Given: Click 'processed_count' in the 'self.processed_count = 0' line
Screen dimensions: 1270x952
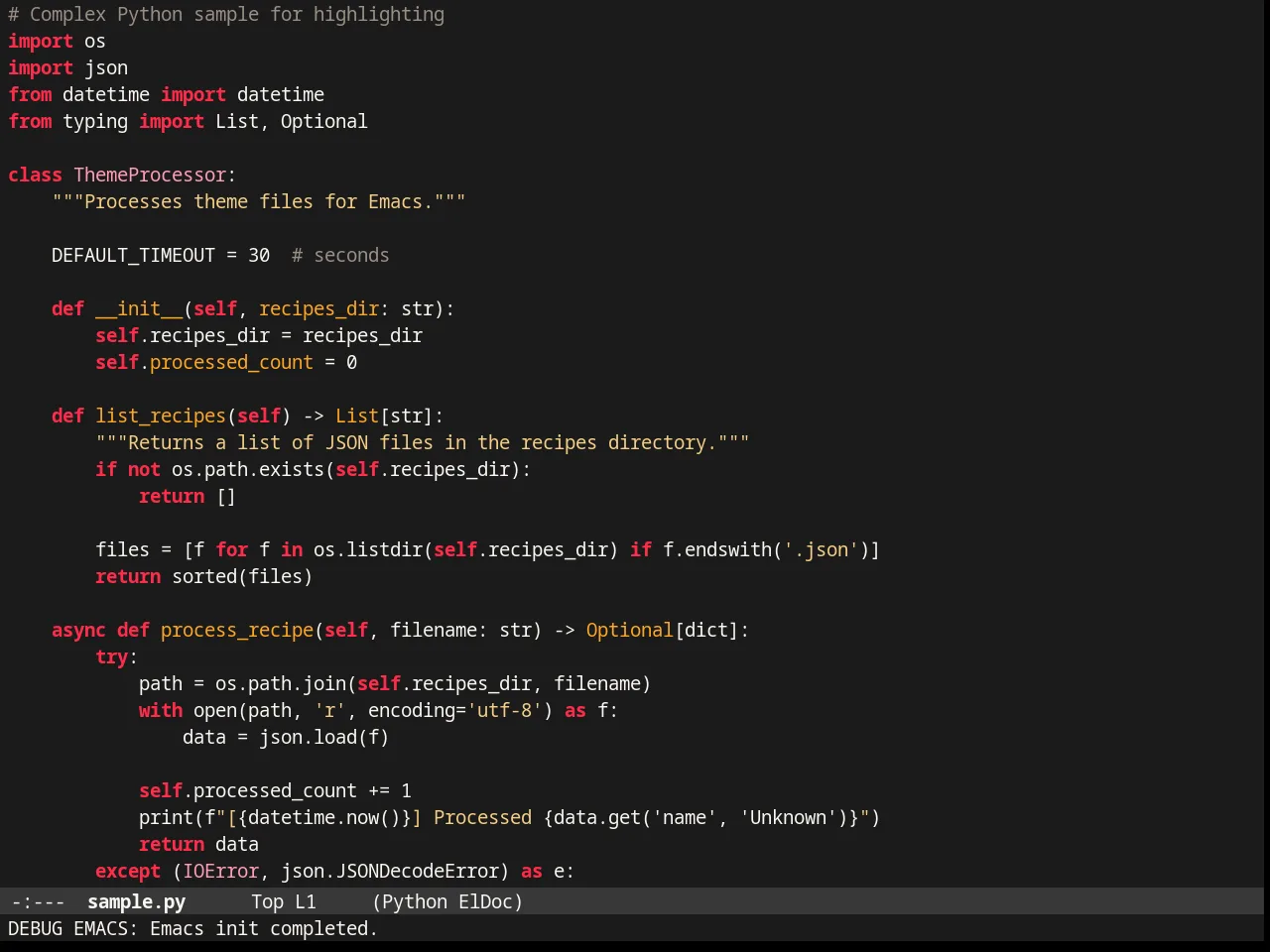Looking at the screenshot, I should 231,362.
